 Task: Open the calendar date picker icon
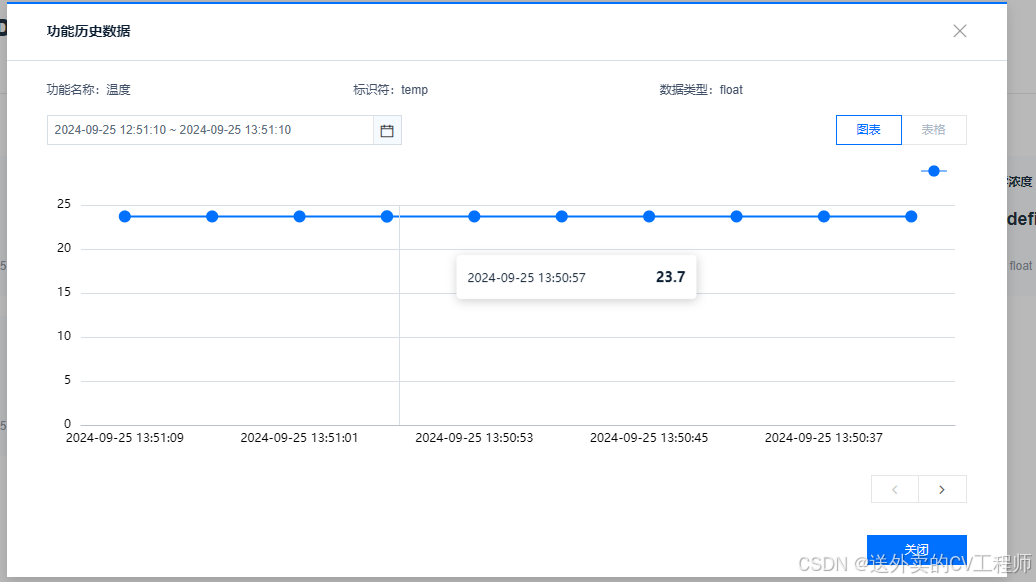(x=387, y=130)
